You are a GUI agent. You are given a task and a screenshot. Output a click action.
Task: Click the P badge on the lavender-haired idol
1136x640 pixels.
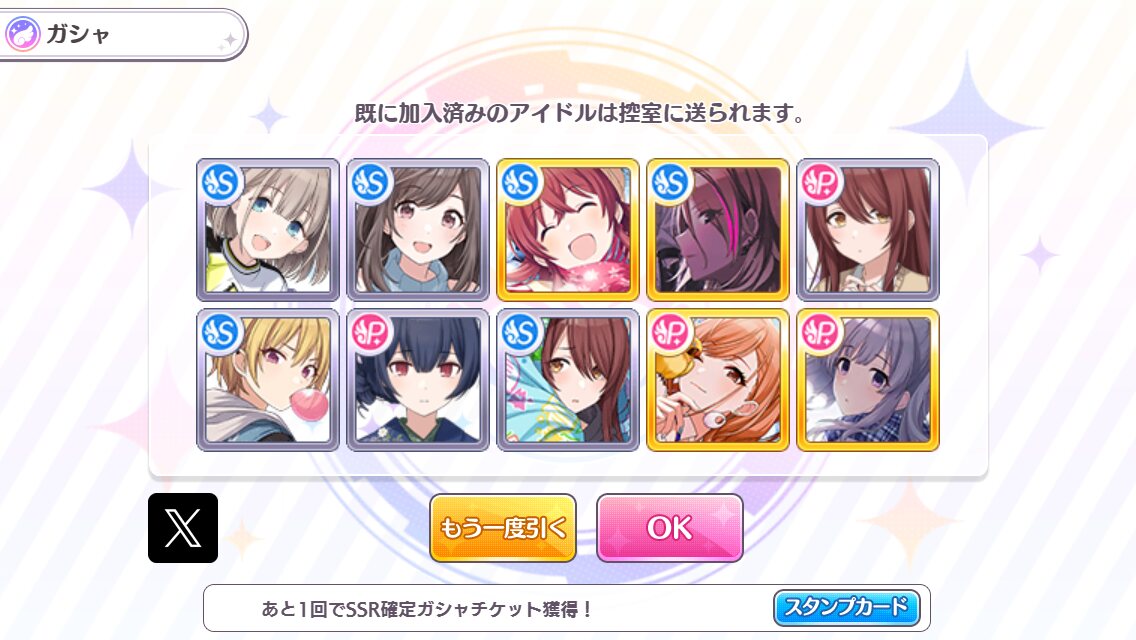coord(821,333)
